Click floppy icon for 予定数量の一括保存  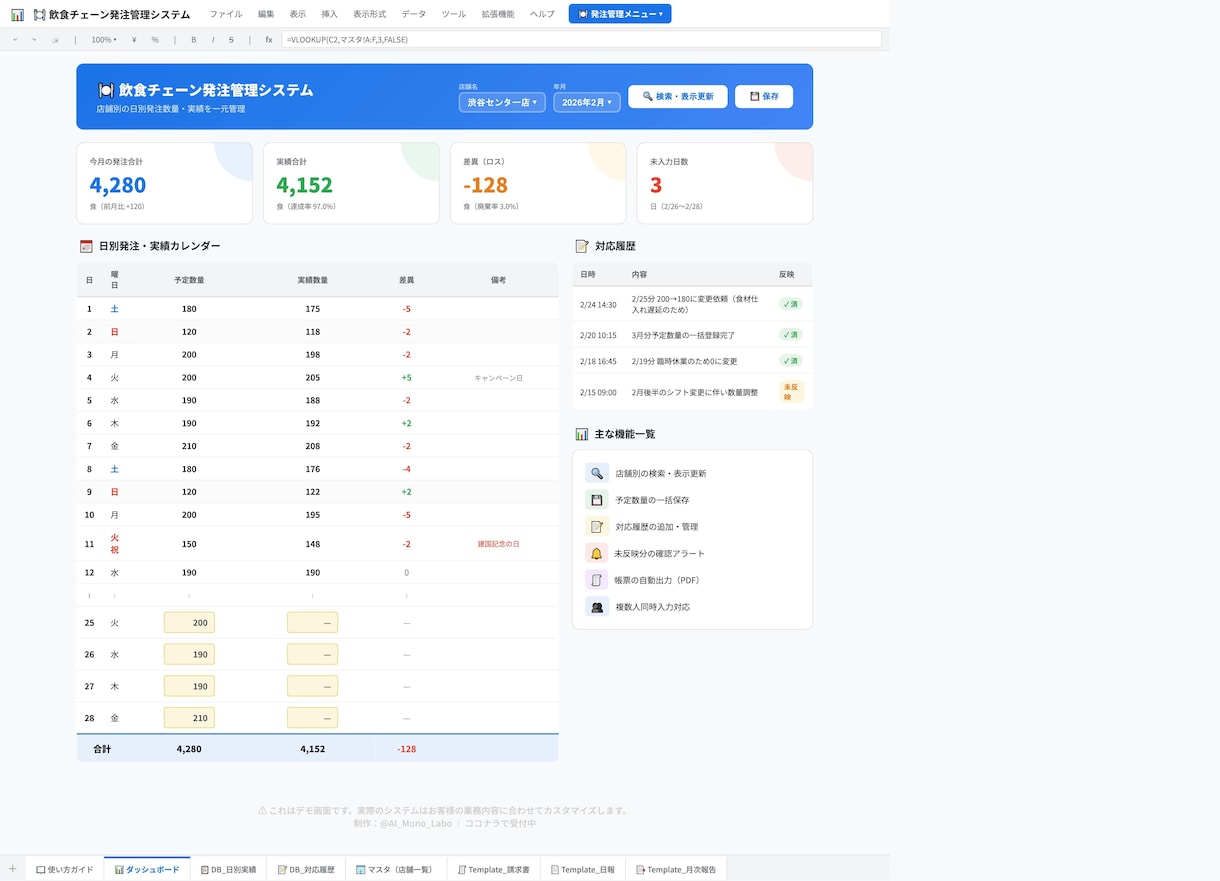597,500
